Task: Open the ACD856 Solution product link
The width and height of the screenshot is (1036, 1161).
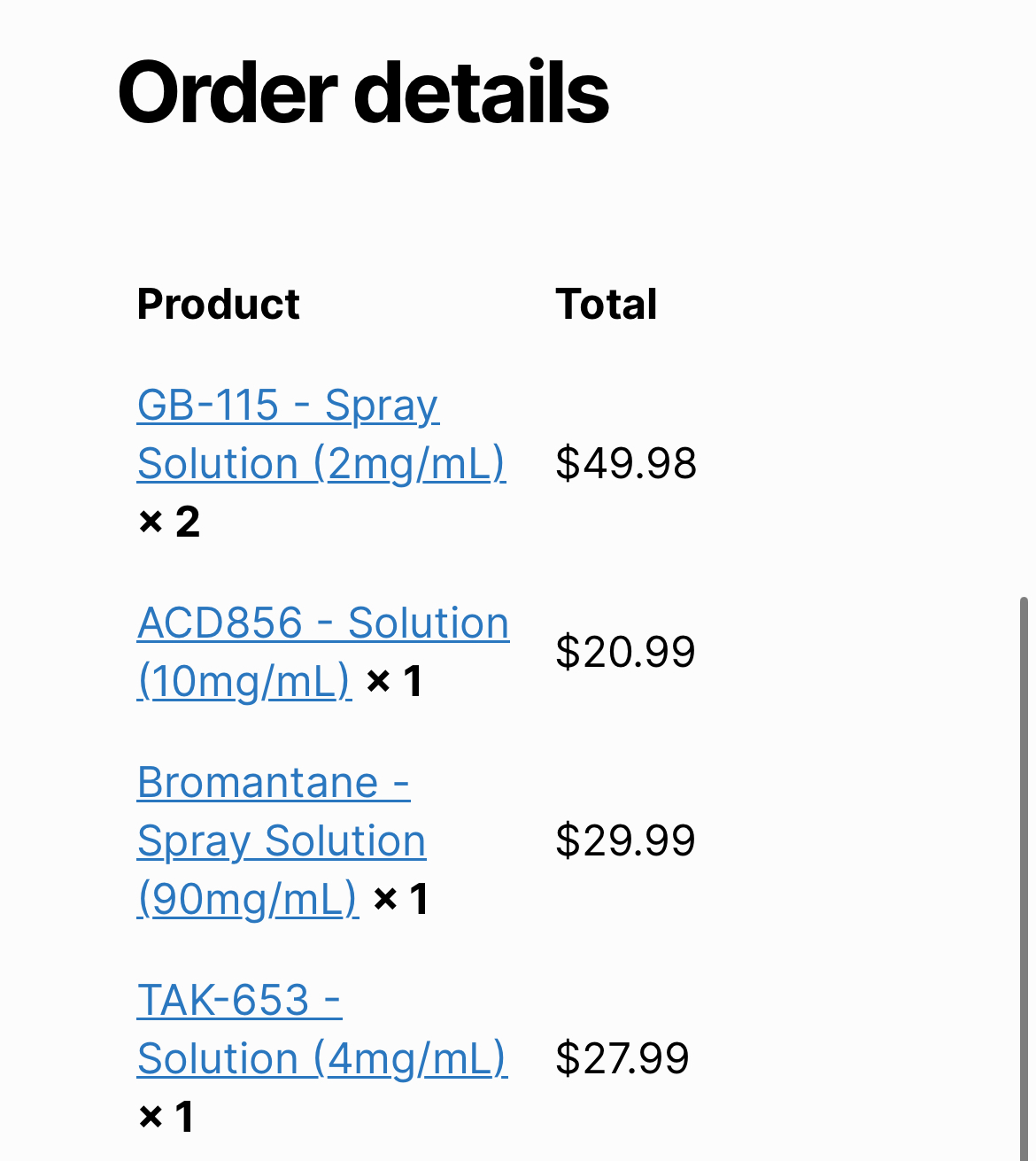Action: click(323, 623)
